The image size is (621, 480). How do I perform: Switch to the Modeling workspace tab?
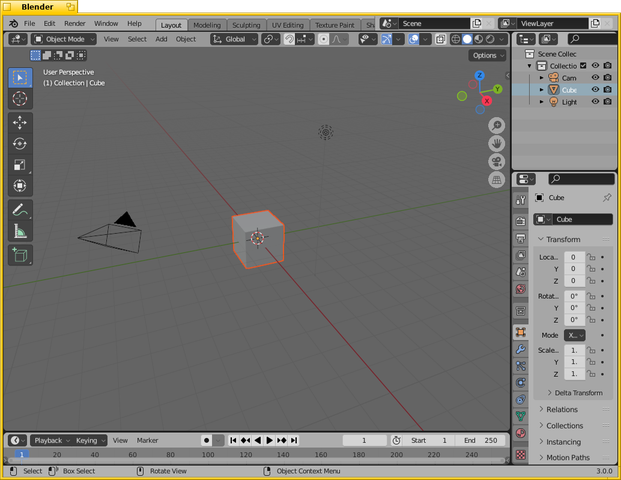pyautogui.click(x=207, y=25)
